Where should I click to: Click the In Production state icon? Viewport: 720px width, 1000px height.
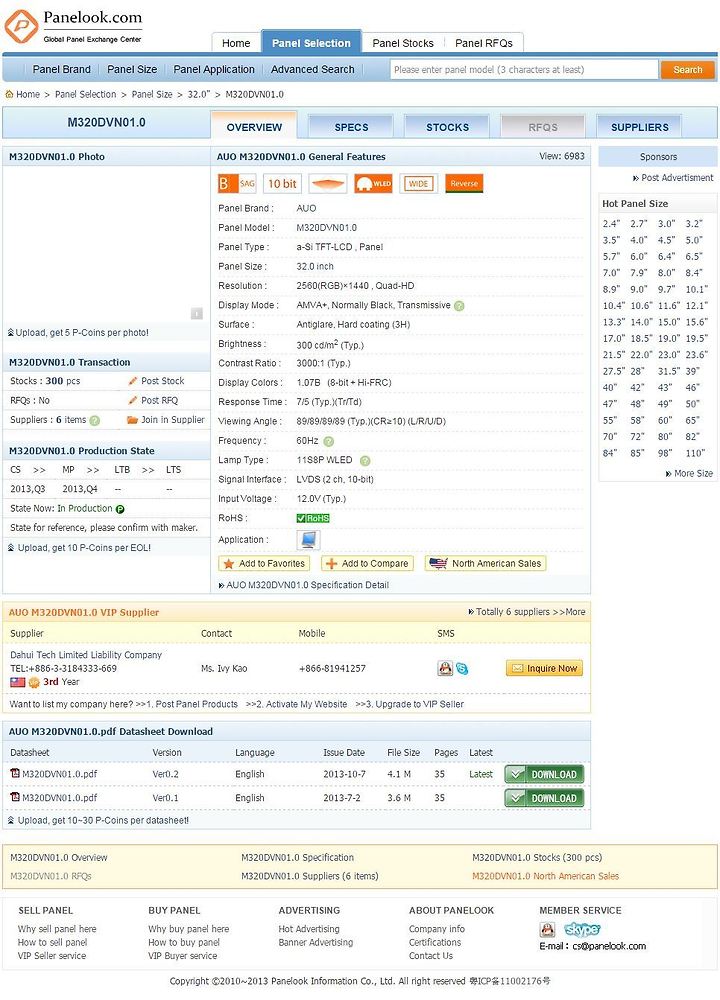(x=120, y=509)
